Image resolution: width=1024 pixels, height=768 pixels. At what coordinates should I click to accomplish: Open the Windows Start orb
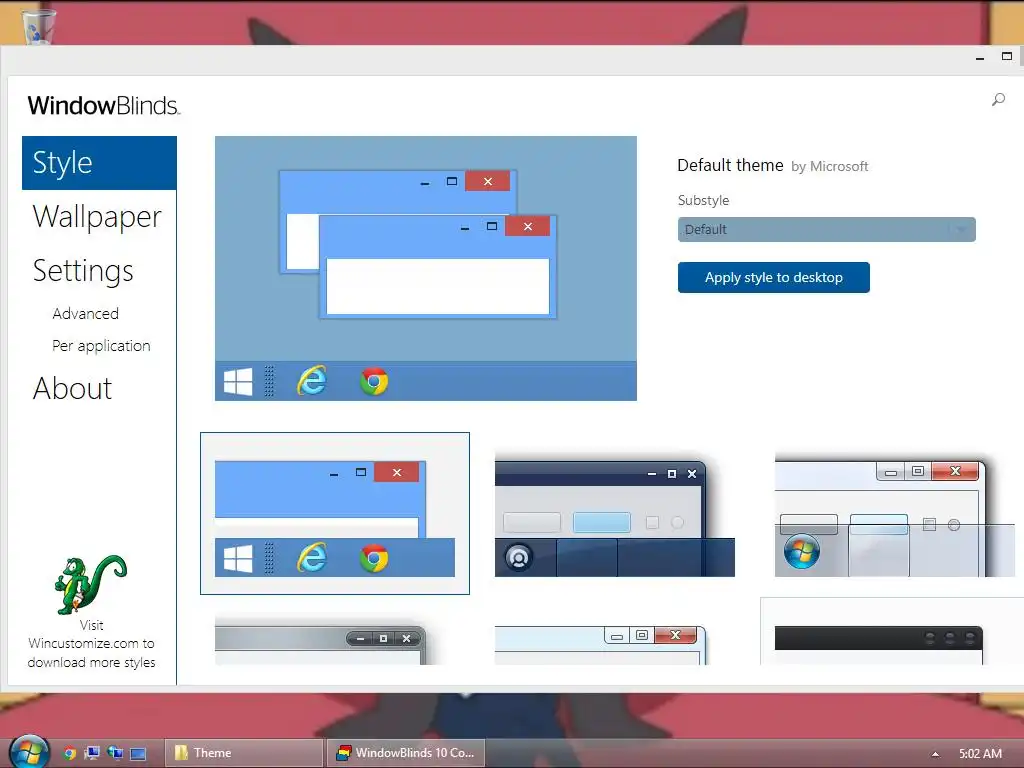[x=29, y=752]
